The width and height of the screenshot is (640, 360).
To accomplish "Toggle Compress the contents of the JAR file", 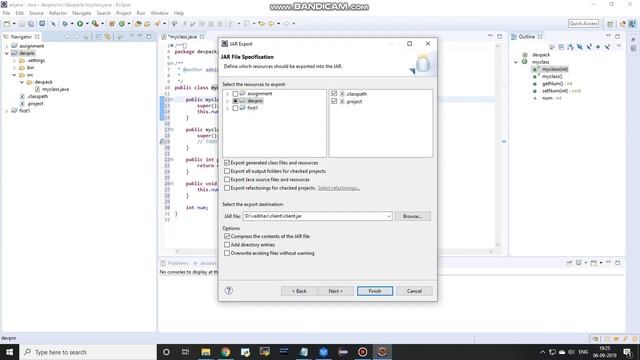I will coord(227,236).
